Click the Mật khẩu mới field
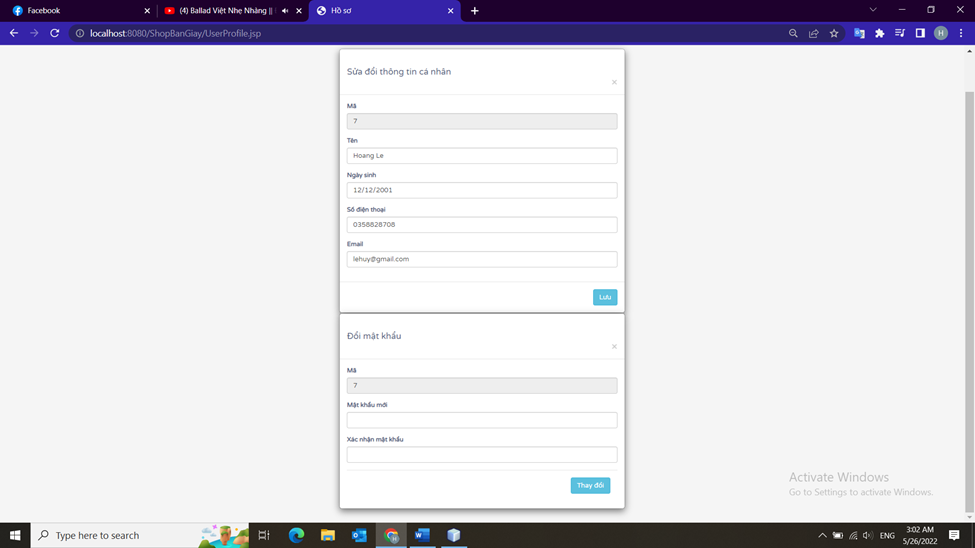 point(482,420)
